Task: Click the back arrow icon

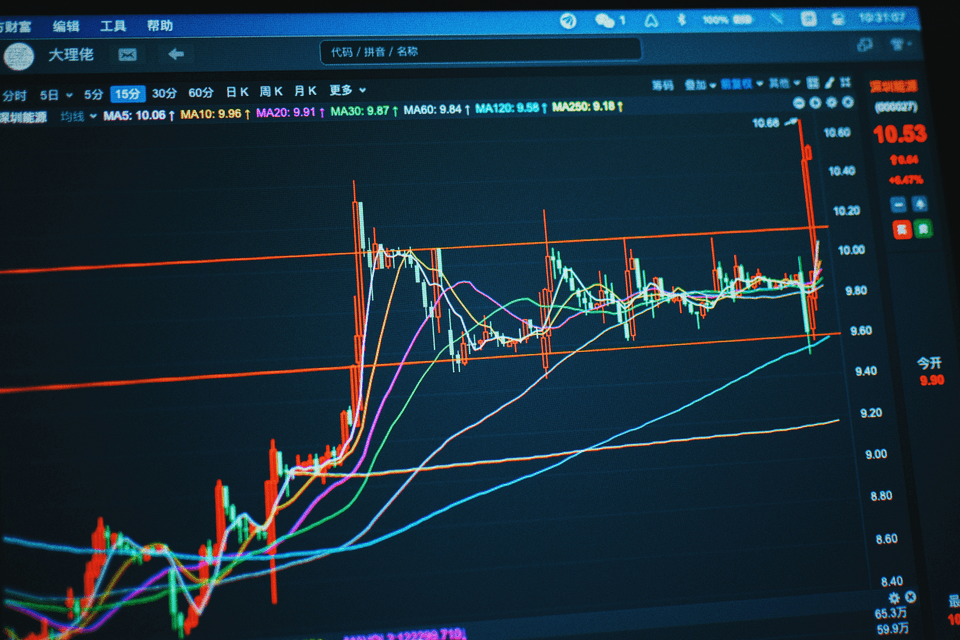Action: tap(176, 54)
